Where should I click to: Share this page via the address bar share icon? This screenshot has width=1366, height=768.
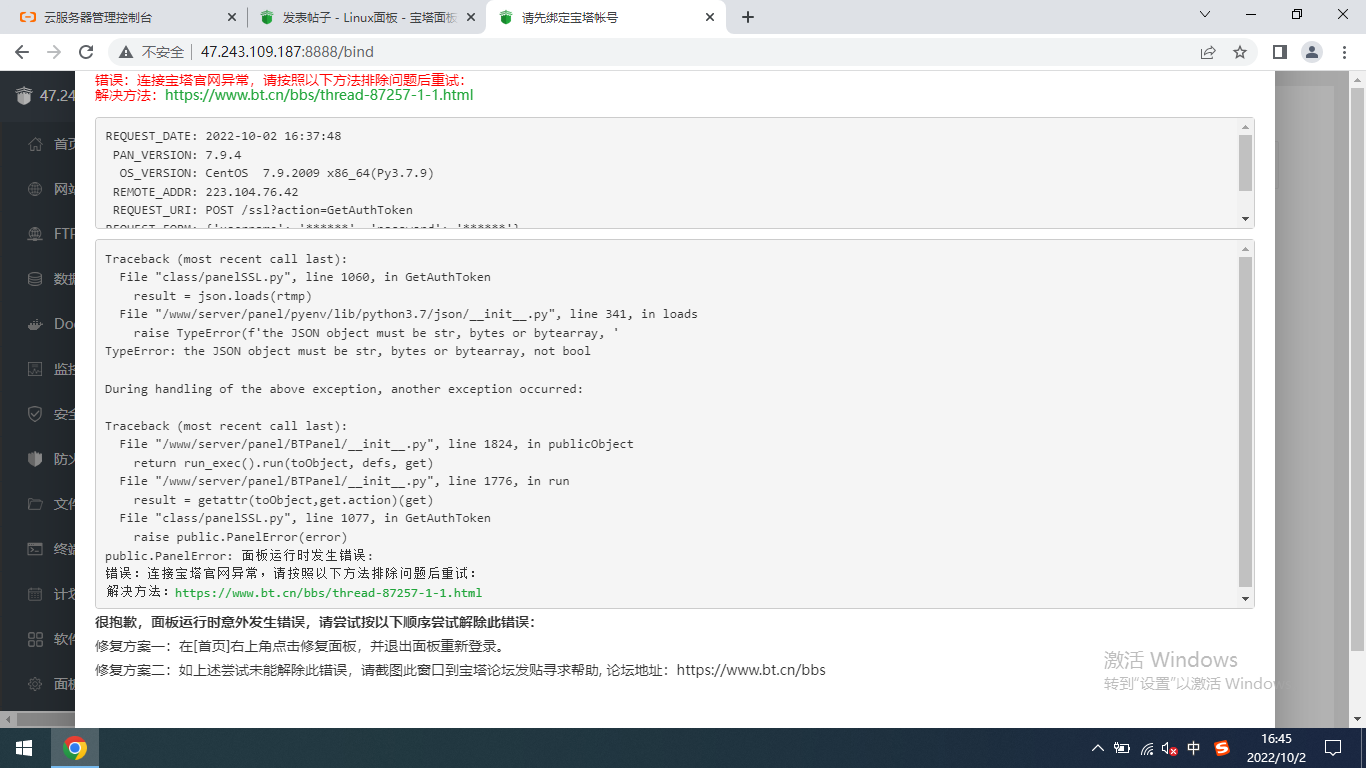click(x=1208, y=52)
